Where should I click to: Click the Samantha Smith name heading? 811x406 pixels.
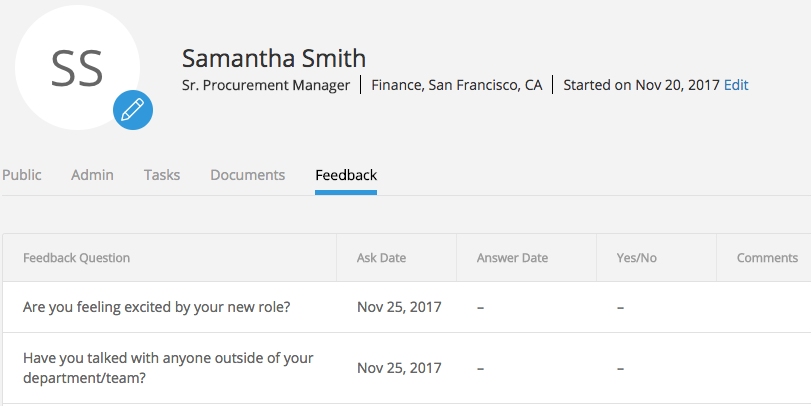point(274,58)
